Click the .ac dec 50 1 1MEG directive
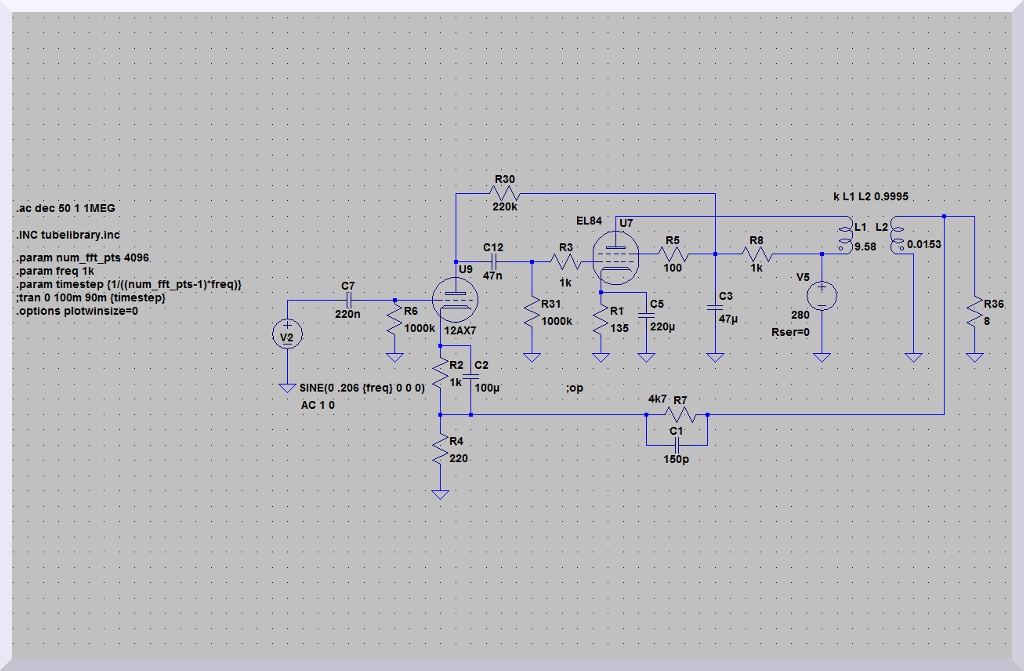Viewport: 1024px width, 671px height. pyautogui.click(x=66, y=209)
